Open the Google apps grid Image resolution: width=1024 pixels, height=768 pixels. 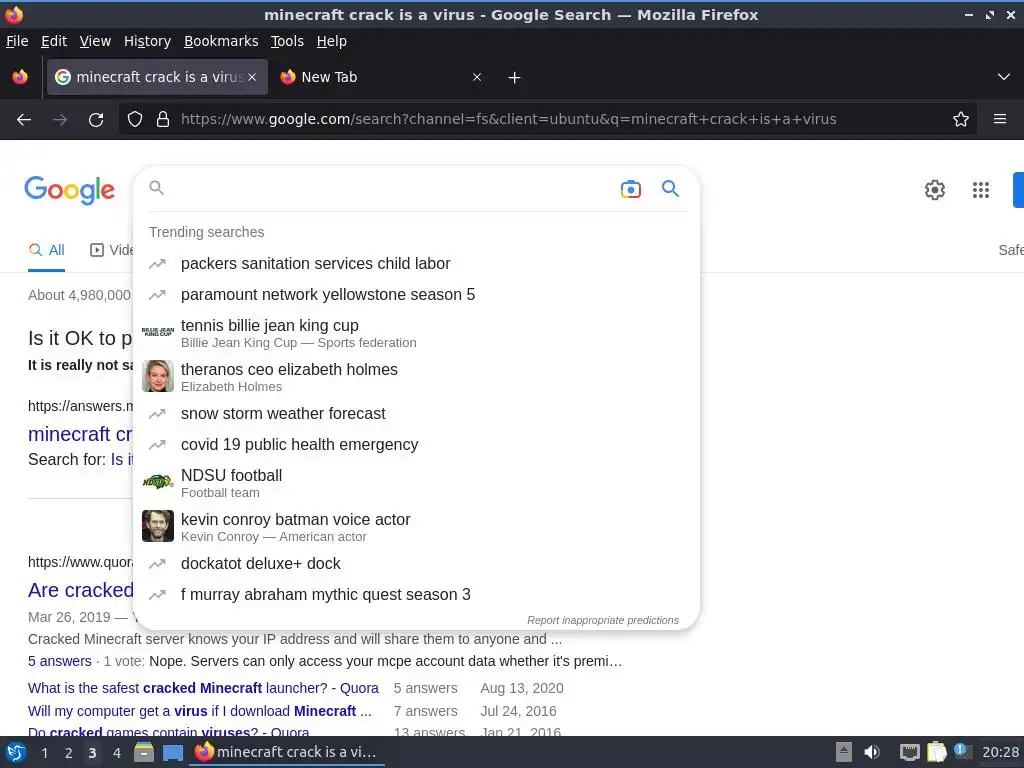pos(981,190)
